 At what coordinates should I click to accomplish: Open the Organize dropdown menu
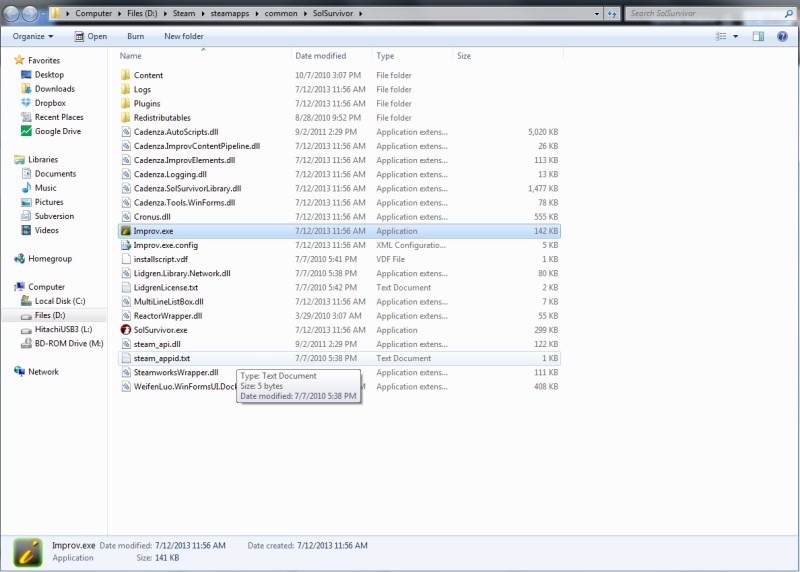[x=33, y=36]
